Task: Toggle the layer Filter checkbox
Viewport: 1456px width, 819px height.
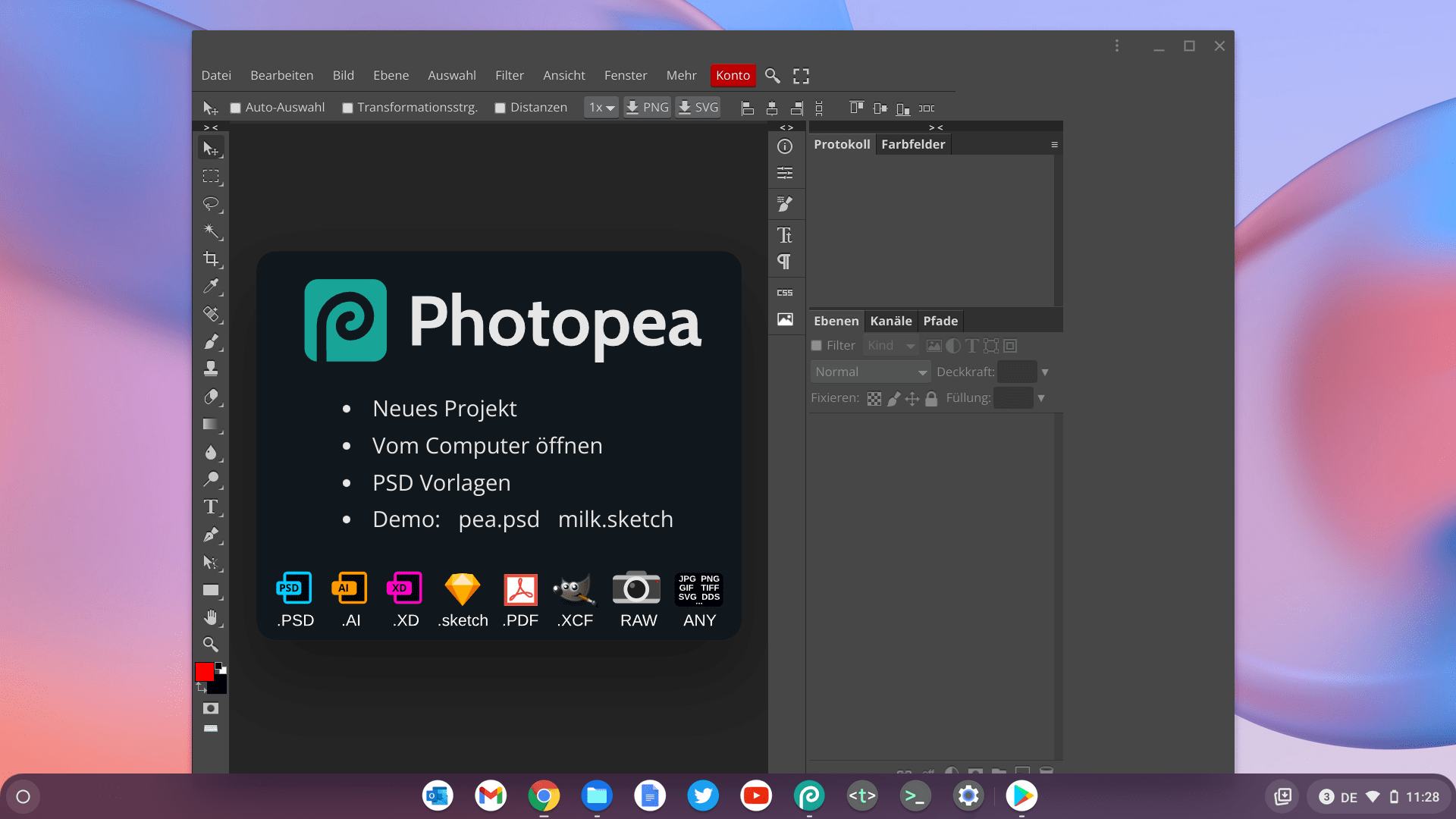Action: click(x=817, y=346)
